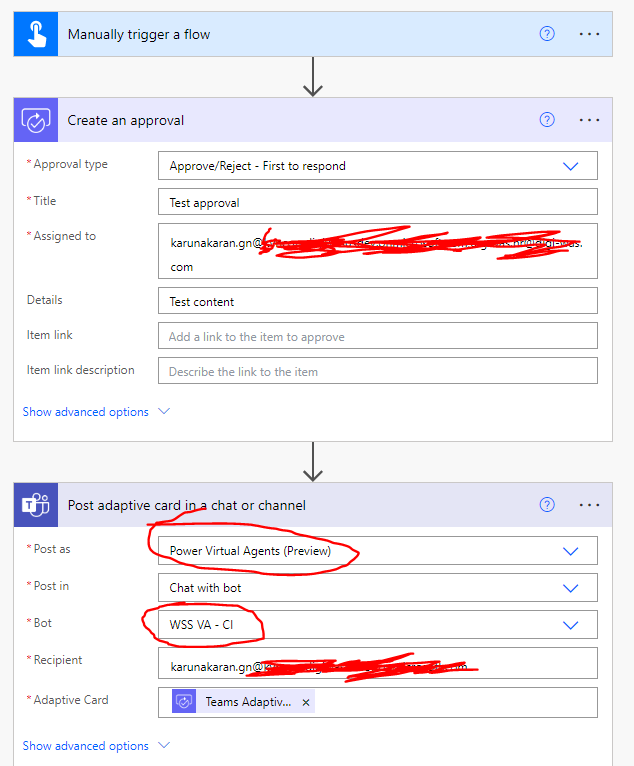
Task: Open the Approval type dropdown
Action: coord(378,166)
